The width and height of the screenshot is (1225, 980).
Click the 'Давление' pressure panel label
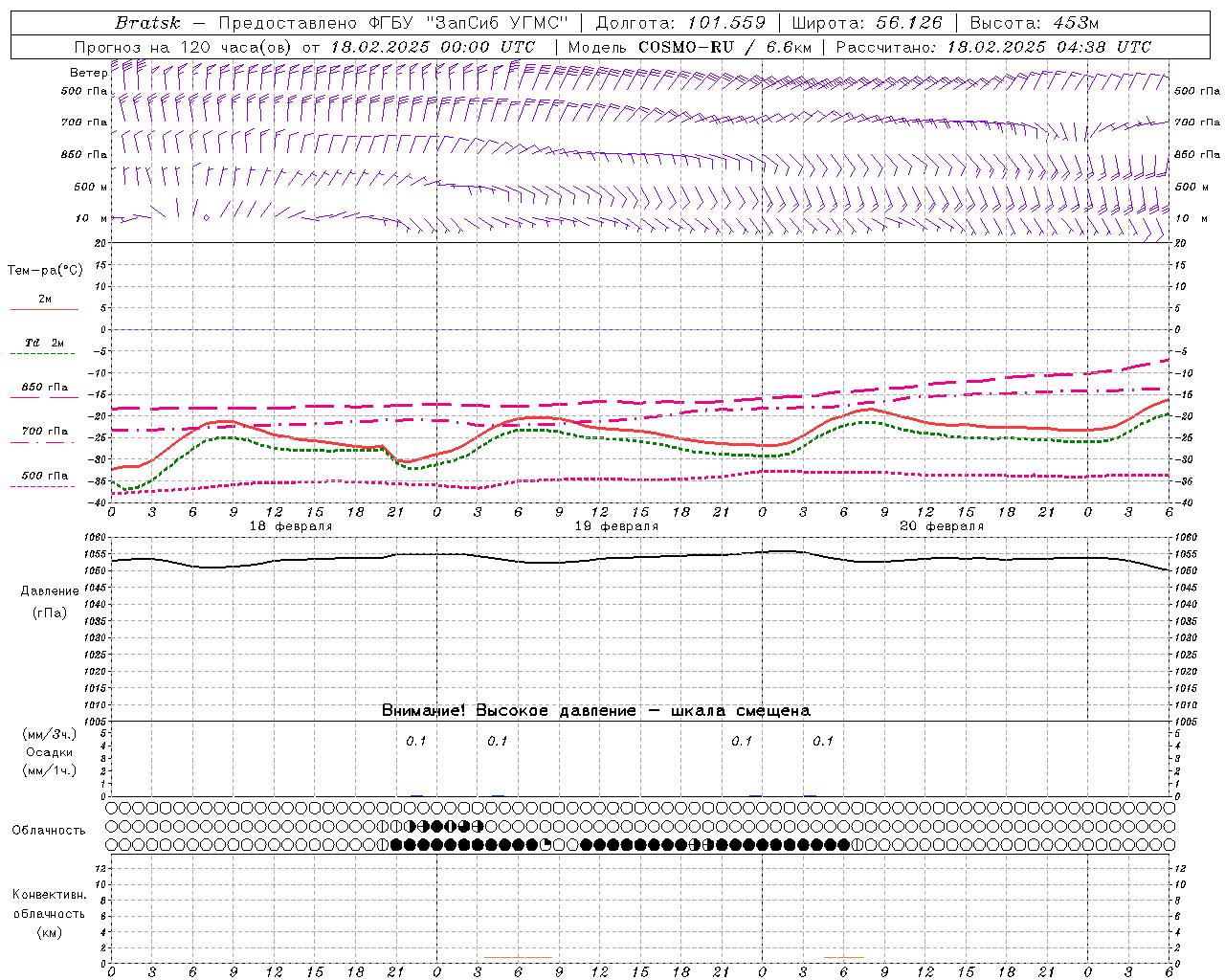(50, 591)
